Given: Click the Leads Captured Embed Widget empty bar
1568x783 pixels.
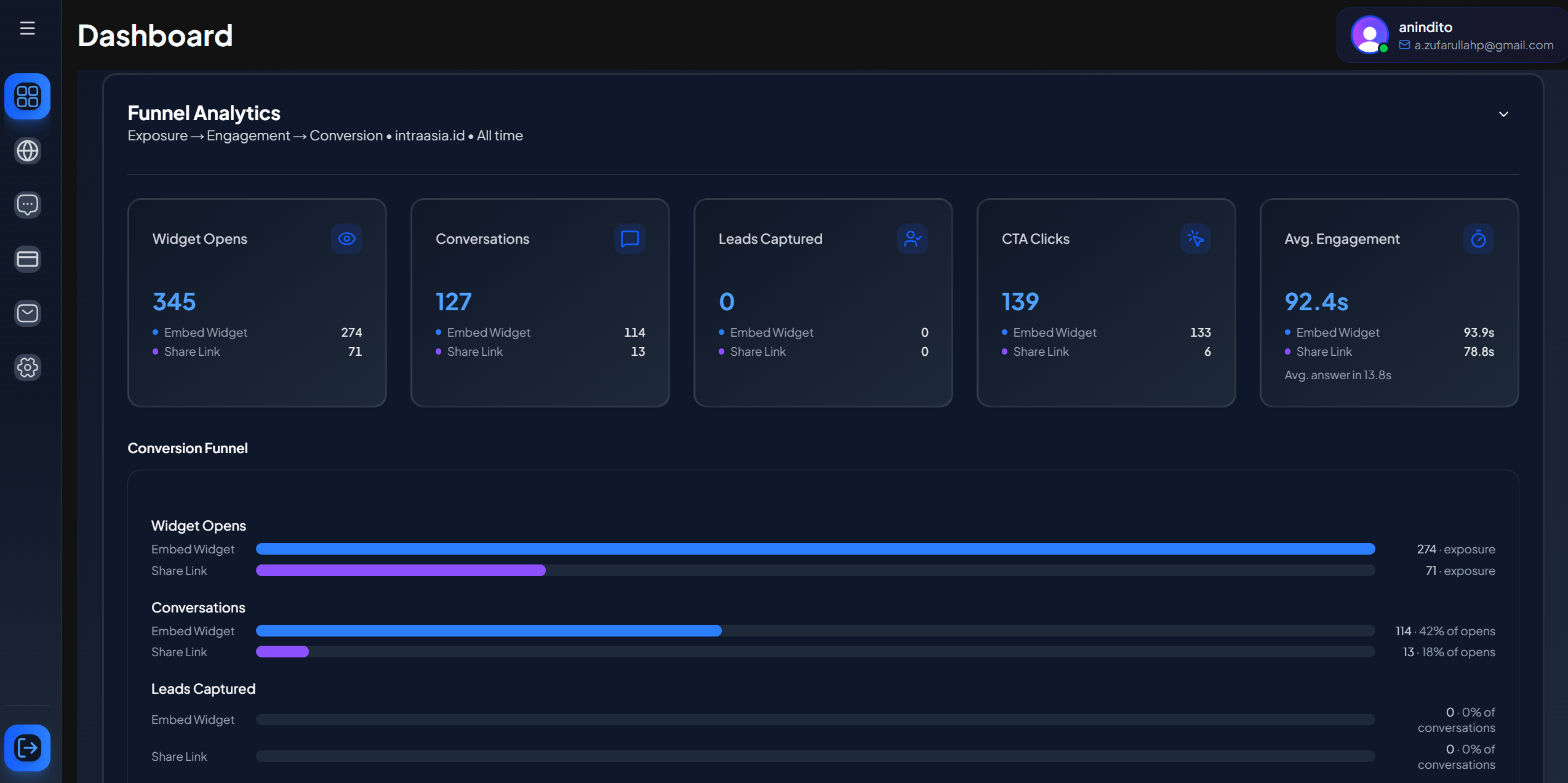Looking at the screenshot, I should pos(815,720).
